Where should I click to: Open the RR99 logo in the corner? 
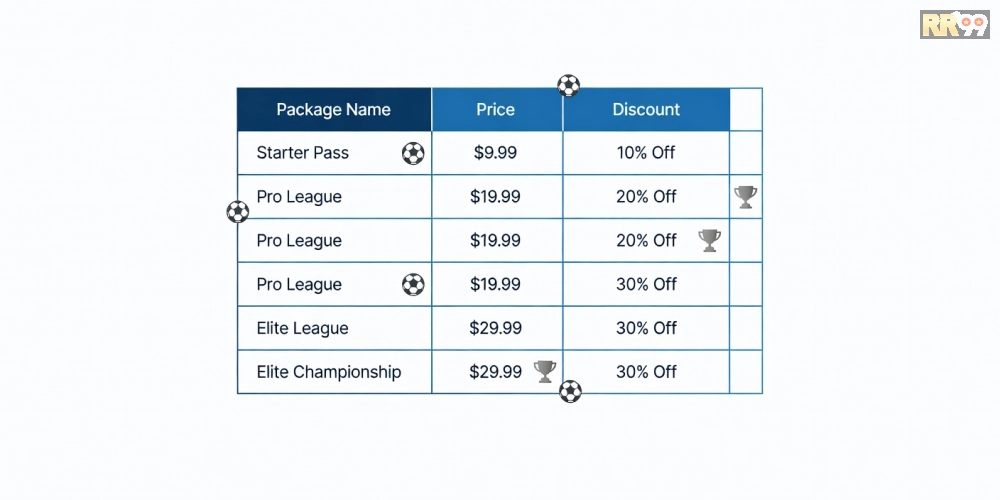point(954,24)
